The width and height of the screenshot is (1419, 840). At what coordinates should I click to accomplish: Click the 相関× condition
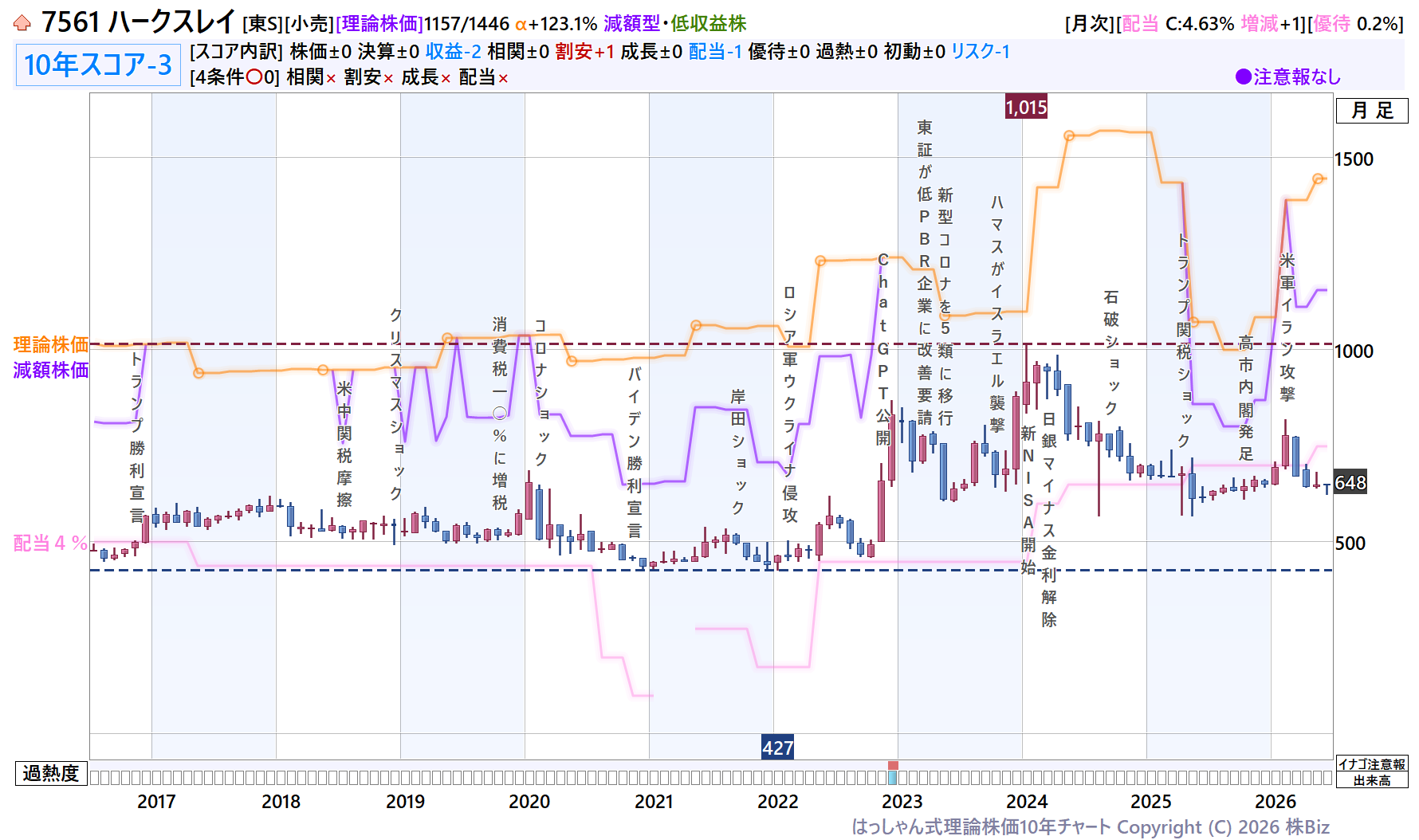[x=312, y=77]
